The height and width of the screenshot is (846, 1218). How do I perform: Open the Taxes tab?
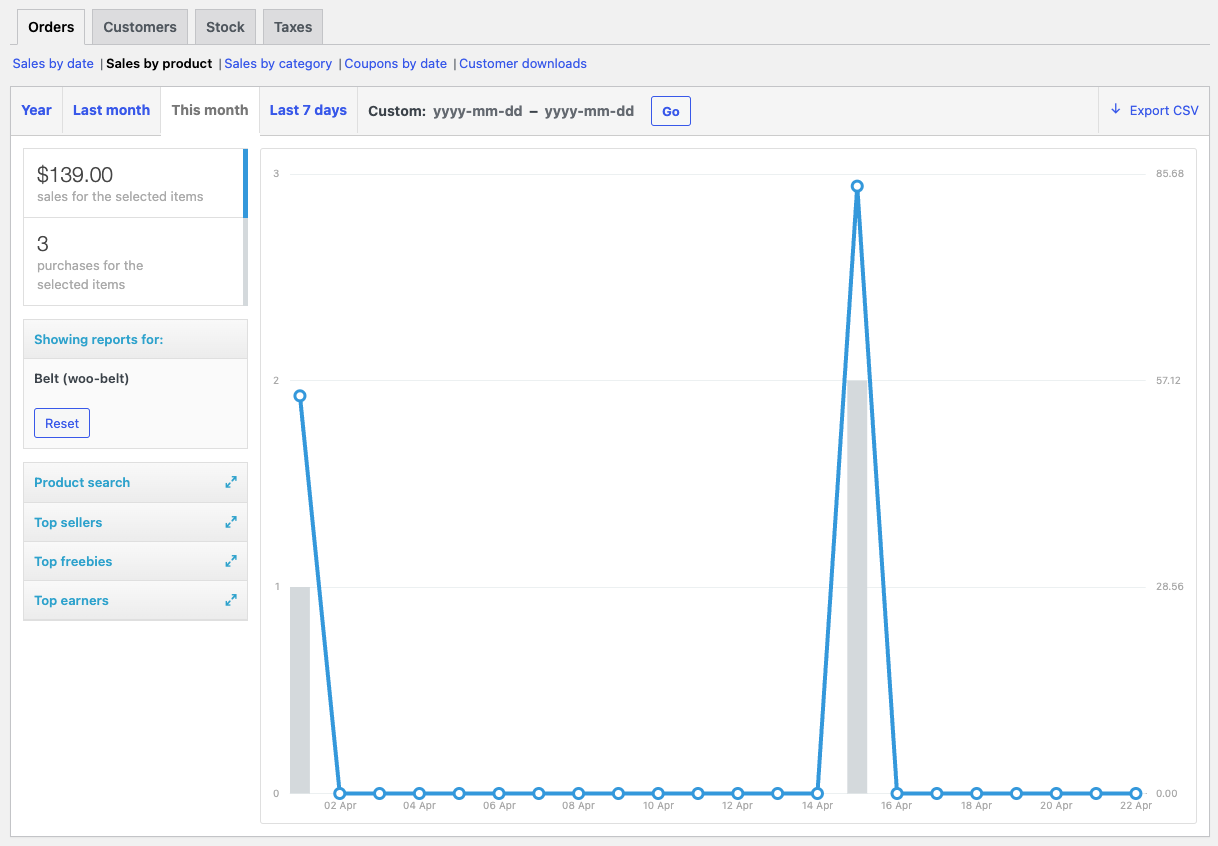pos(293,27)
